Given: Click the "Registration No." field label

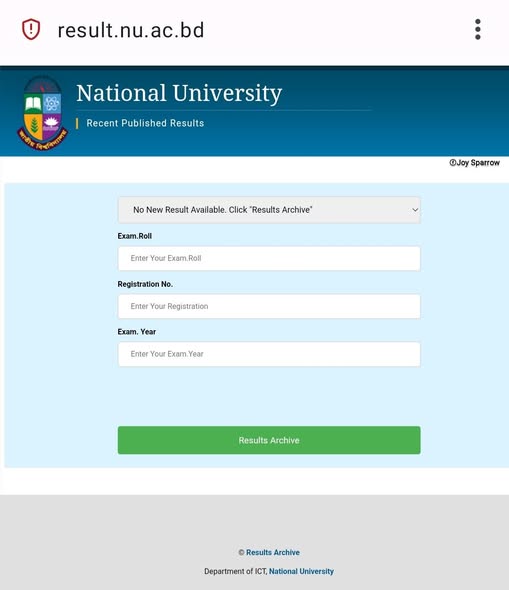Looking at the screenshot, I should click(x=145, y=284).
